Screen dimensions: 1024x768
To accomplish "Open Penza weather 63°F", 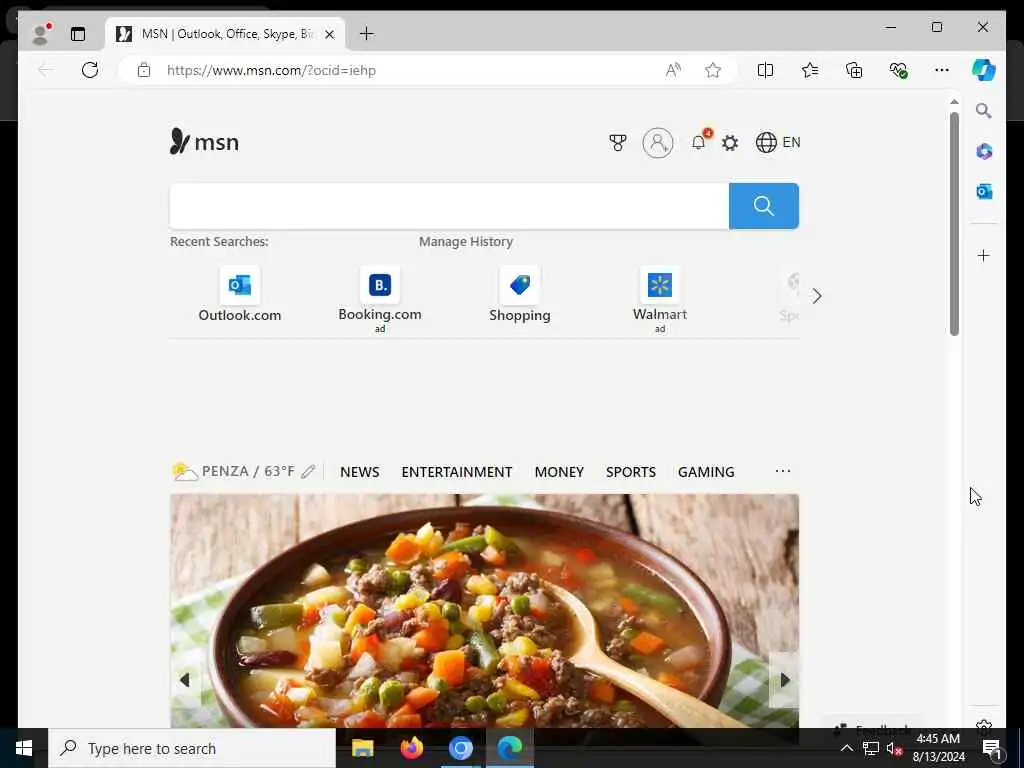I will [234, 472].
